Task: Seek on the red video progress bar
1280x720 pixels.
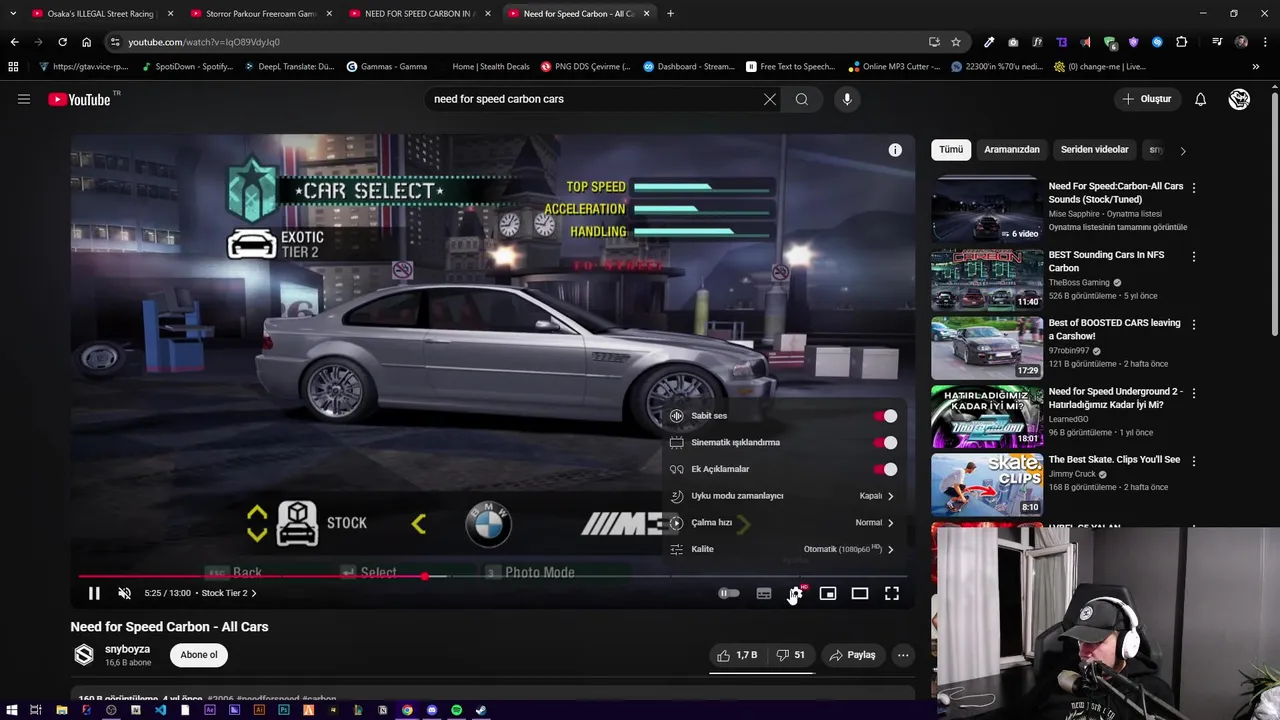Action: point(493,576)
